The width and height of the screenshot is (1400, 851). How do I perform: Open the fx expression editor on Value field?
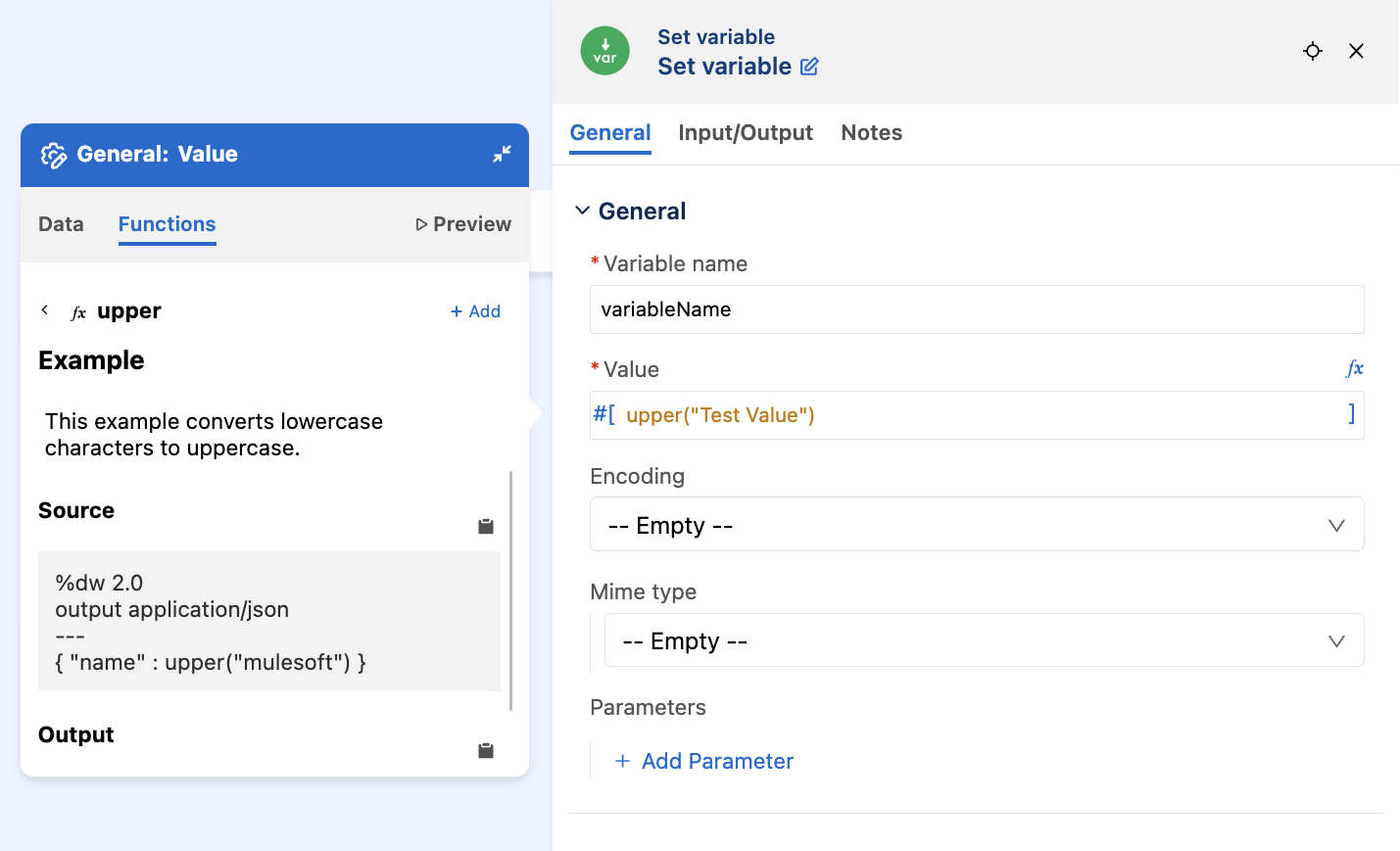1355,369
